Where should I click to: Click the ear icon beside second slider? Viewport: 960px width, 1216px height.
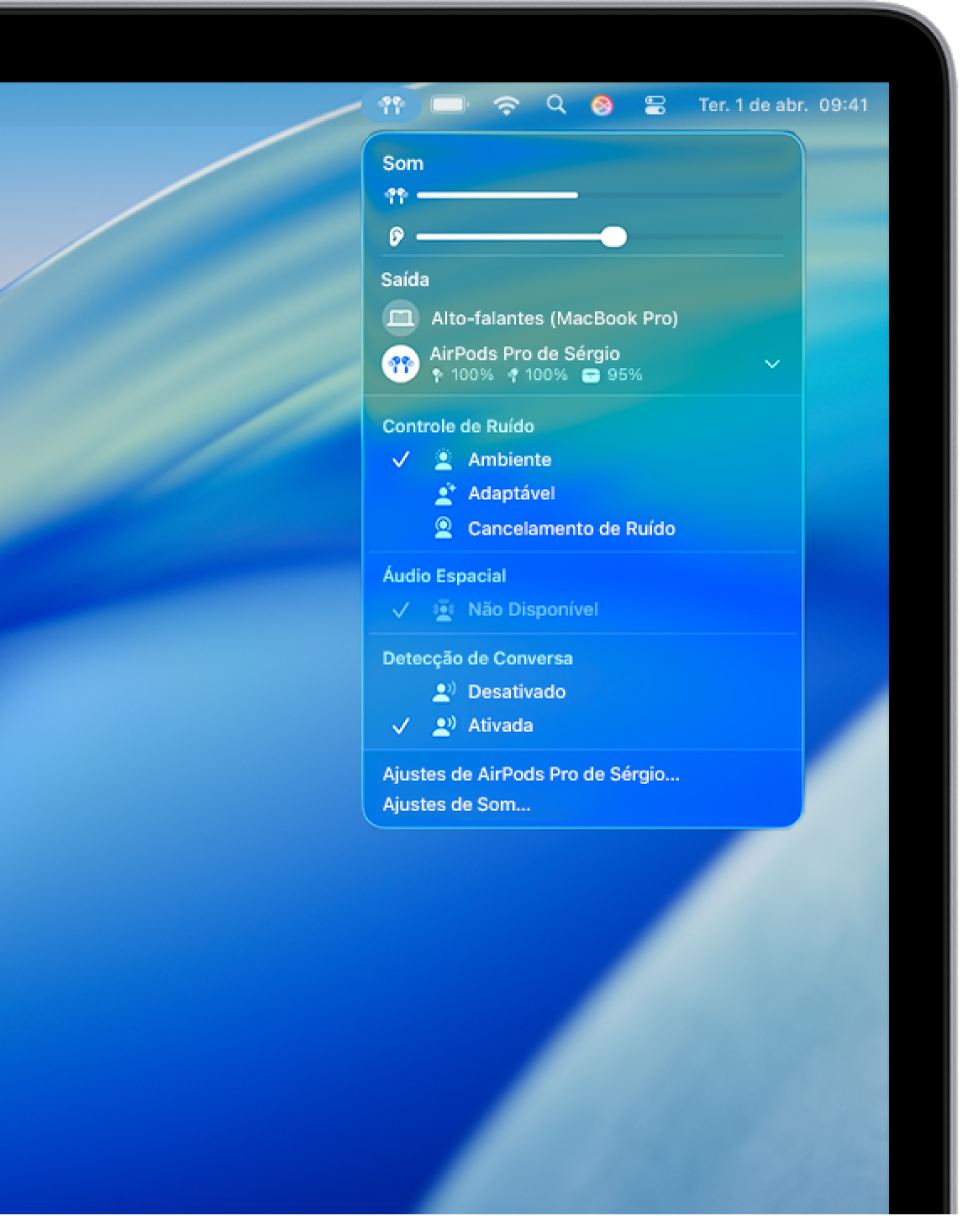[x=397, y=237]
